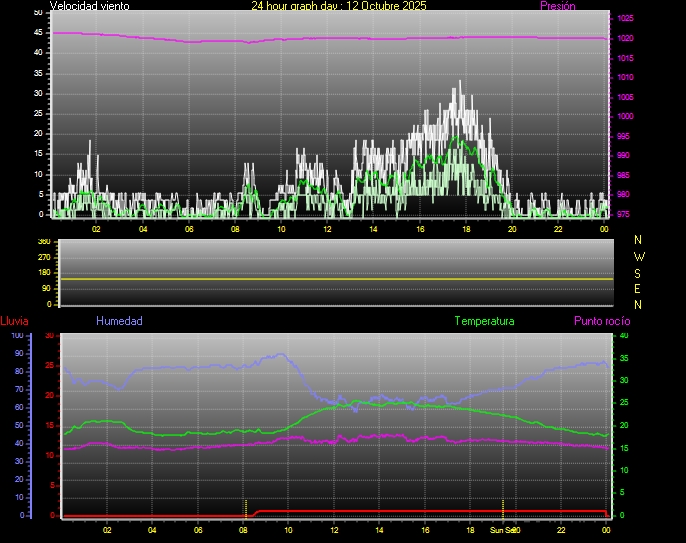Click the 'W' compass direction letter

(x=639, y=256)
